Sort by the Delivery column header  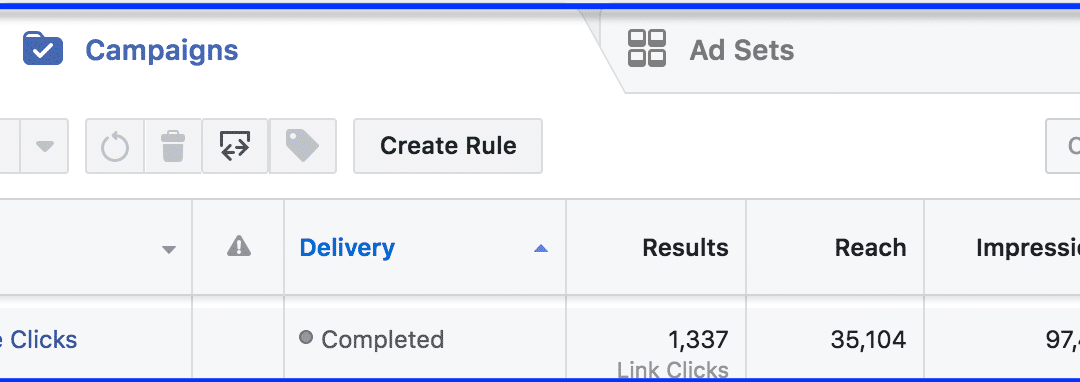coord(347,248)
